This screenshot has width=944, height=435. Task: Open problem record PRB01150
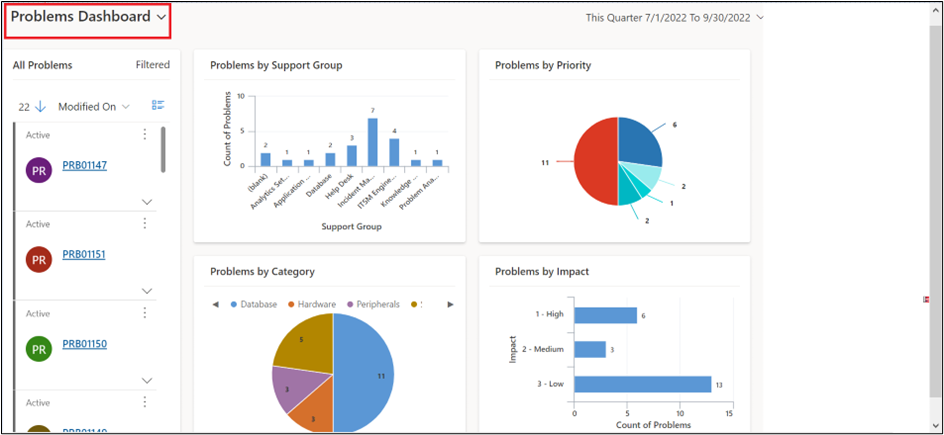(85, 344)
